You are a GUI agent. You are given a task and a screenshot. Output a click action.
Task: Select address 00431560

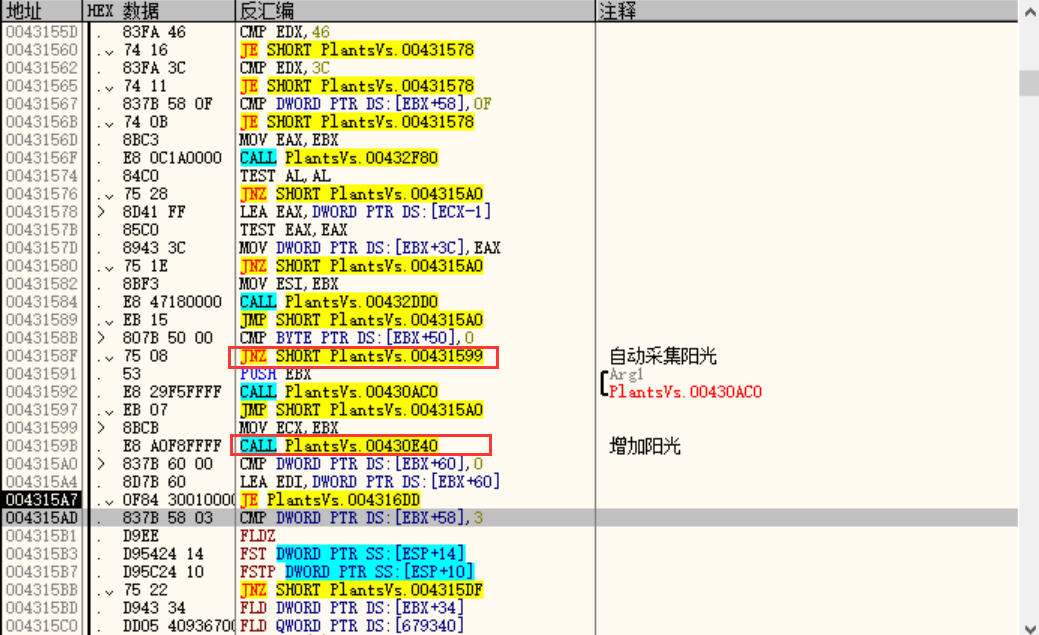click(x=42, y=50)
